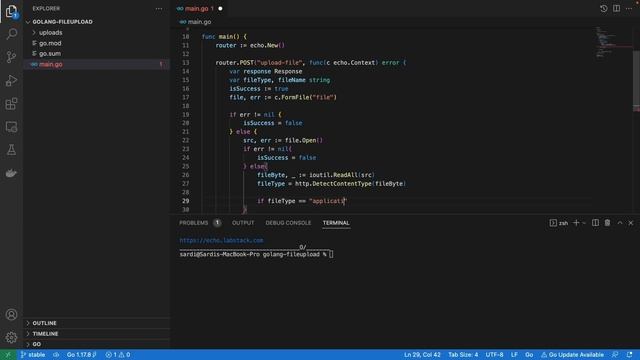Open the new terminal dropdown arrow
This screenshot has width=640, height=360.
[x=584, y=223]
